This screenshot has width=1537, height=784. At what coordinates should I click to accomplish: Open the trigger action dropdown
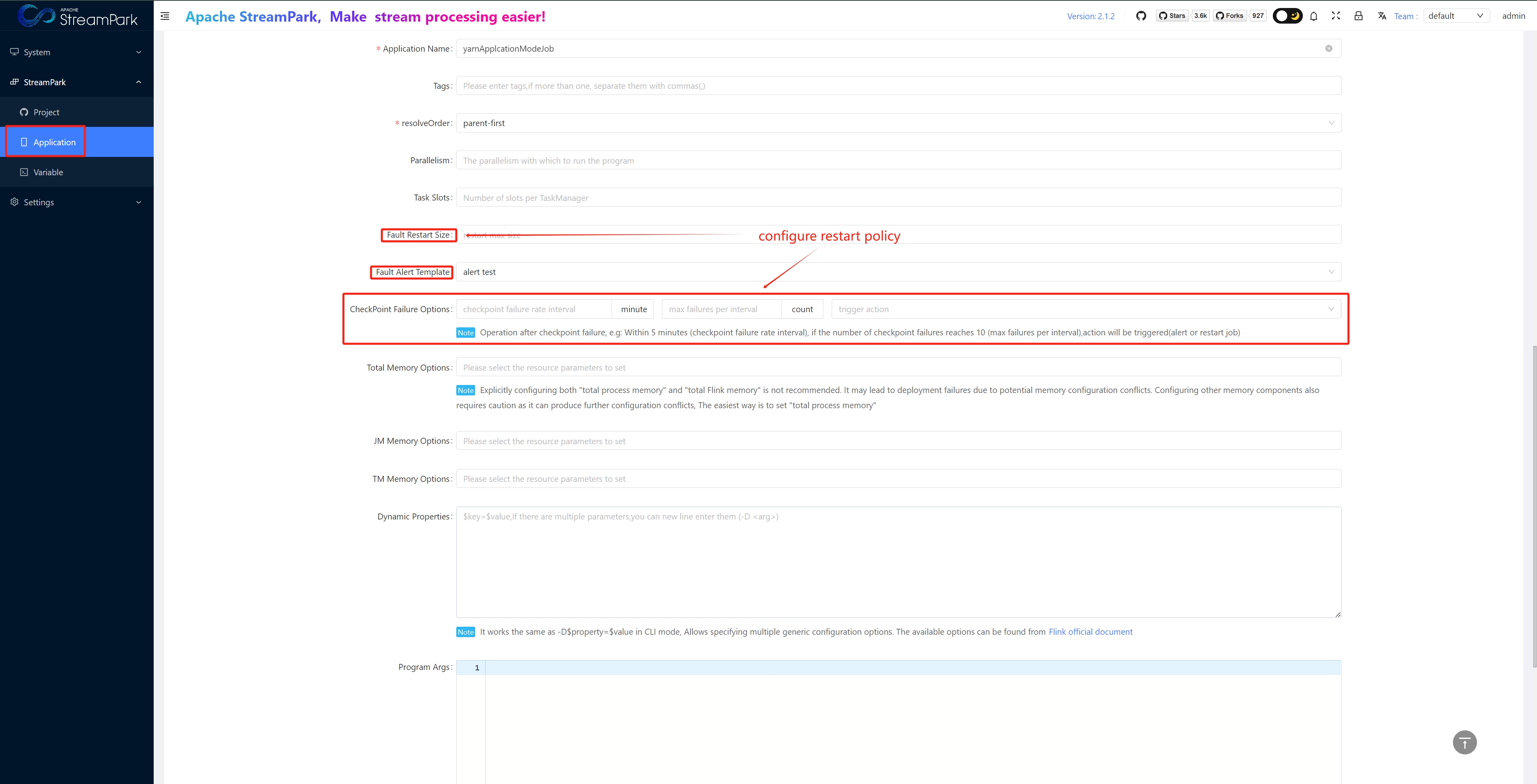pos(1086,309)
